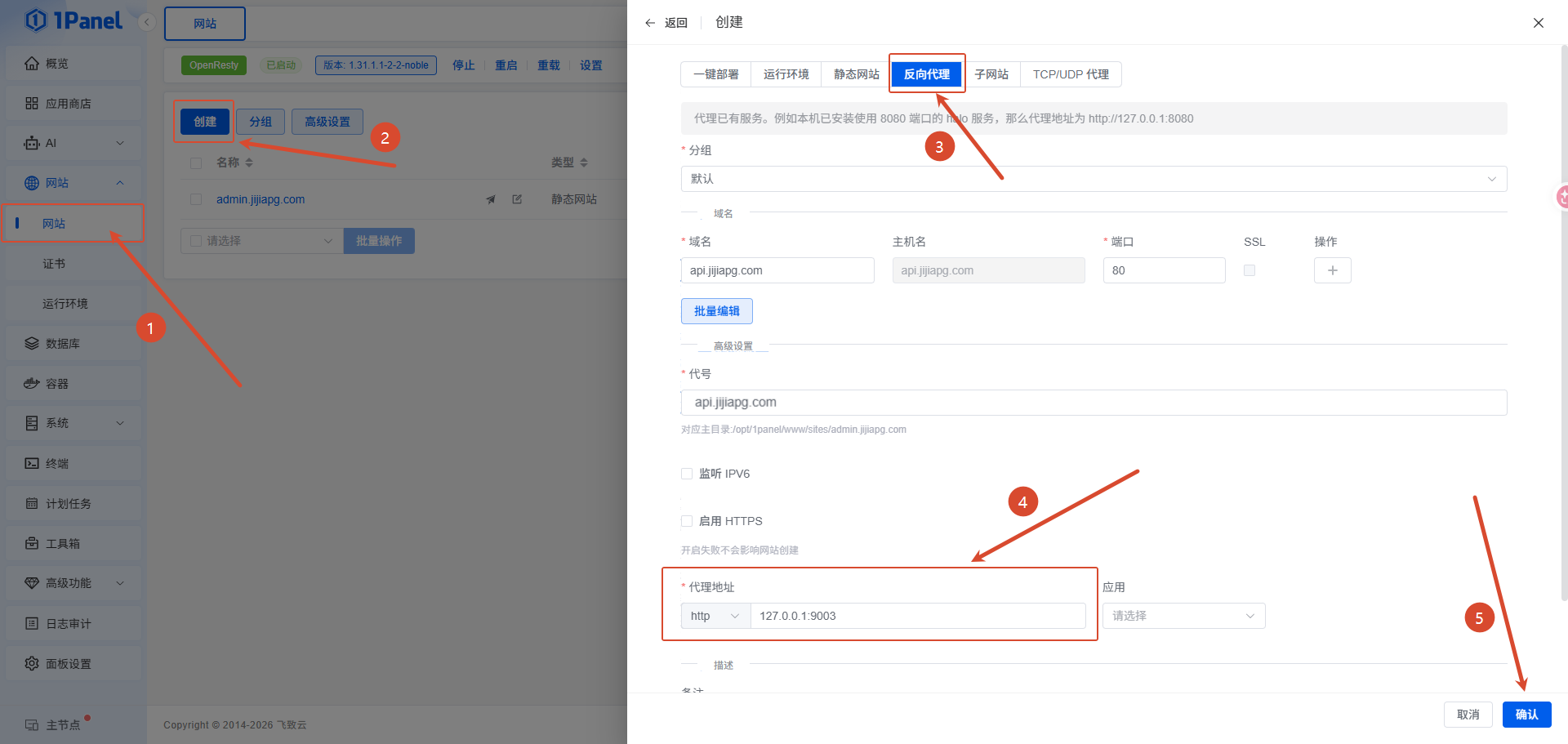Select the admin.jijiapg.com row checkbox
Viewport: 1568px width, 744px height.
coord(196,199)
